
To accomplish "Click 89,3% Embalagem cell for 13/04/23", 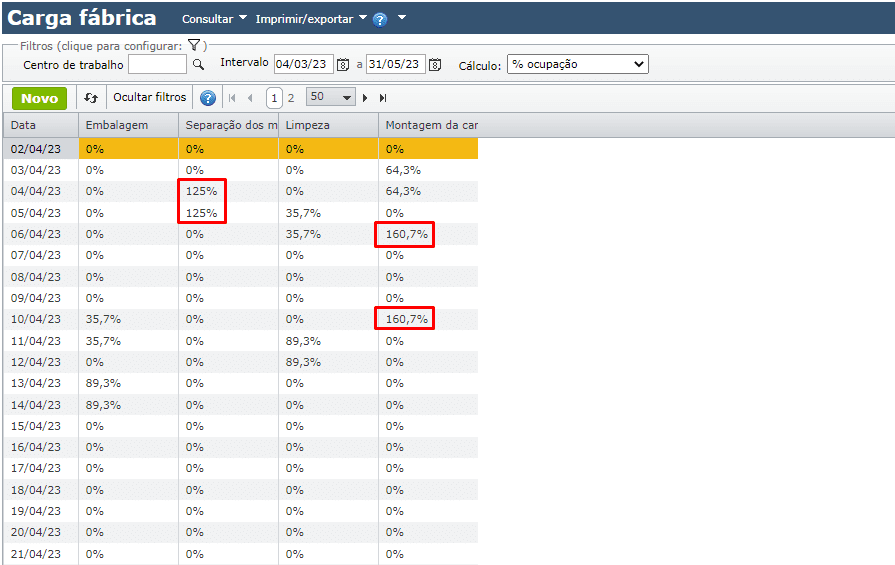I will click(128, 383).
